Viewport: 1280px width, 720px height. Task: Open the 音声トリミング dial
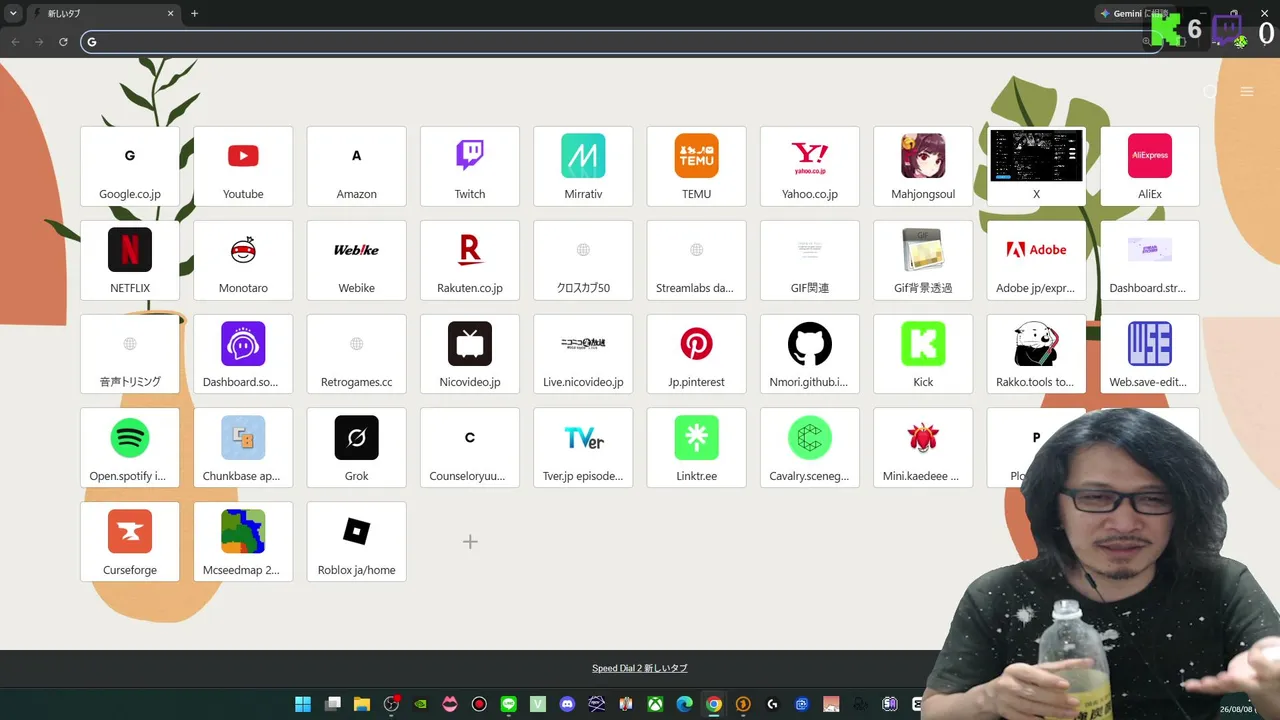coord(130,354)
